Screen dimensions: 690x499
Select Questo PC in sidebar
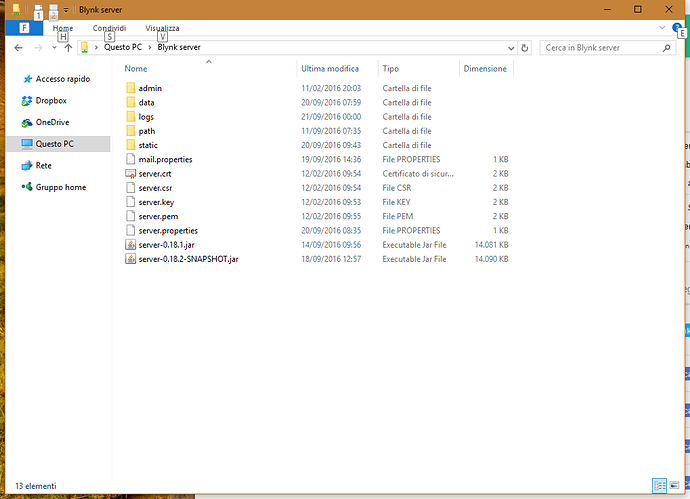(x=58, y=144)
